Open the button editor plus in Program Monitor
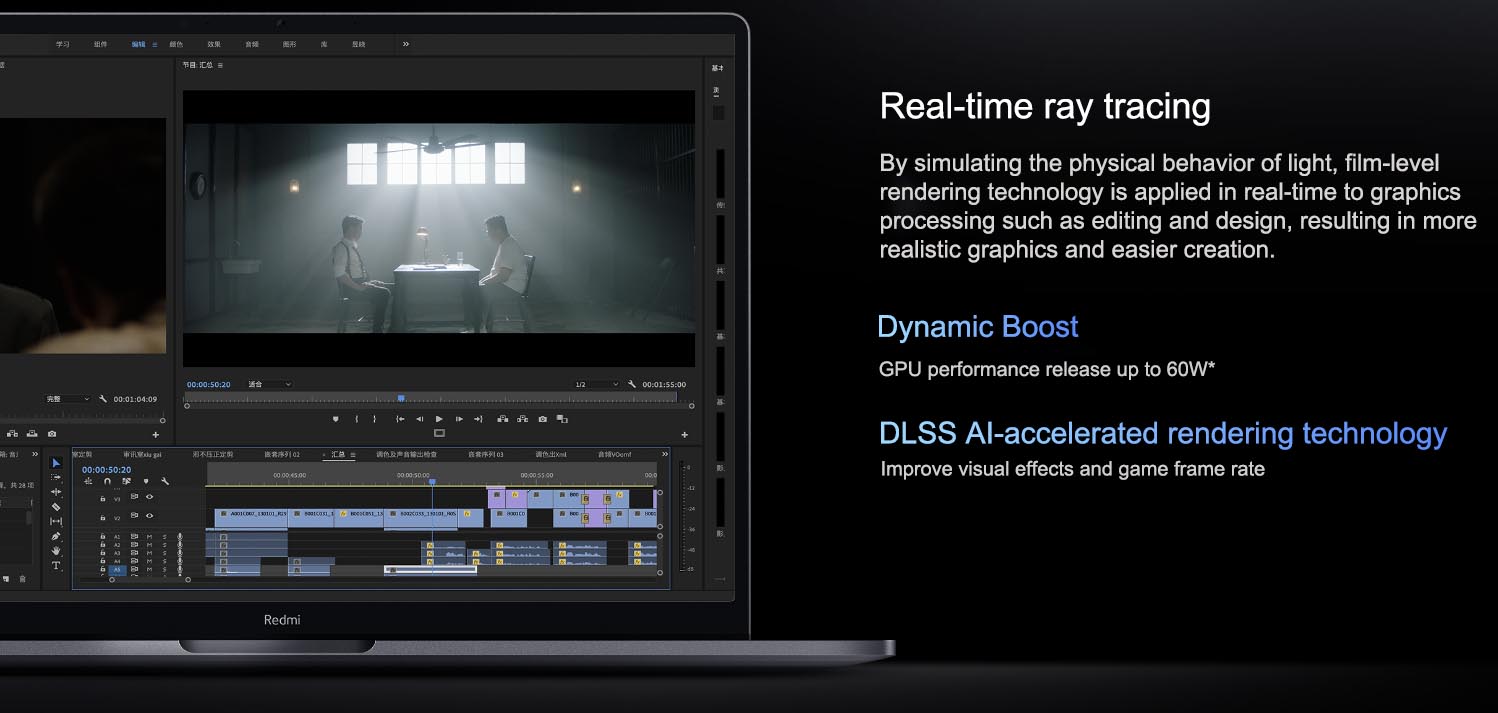 (684, 435)
